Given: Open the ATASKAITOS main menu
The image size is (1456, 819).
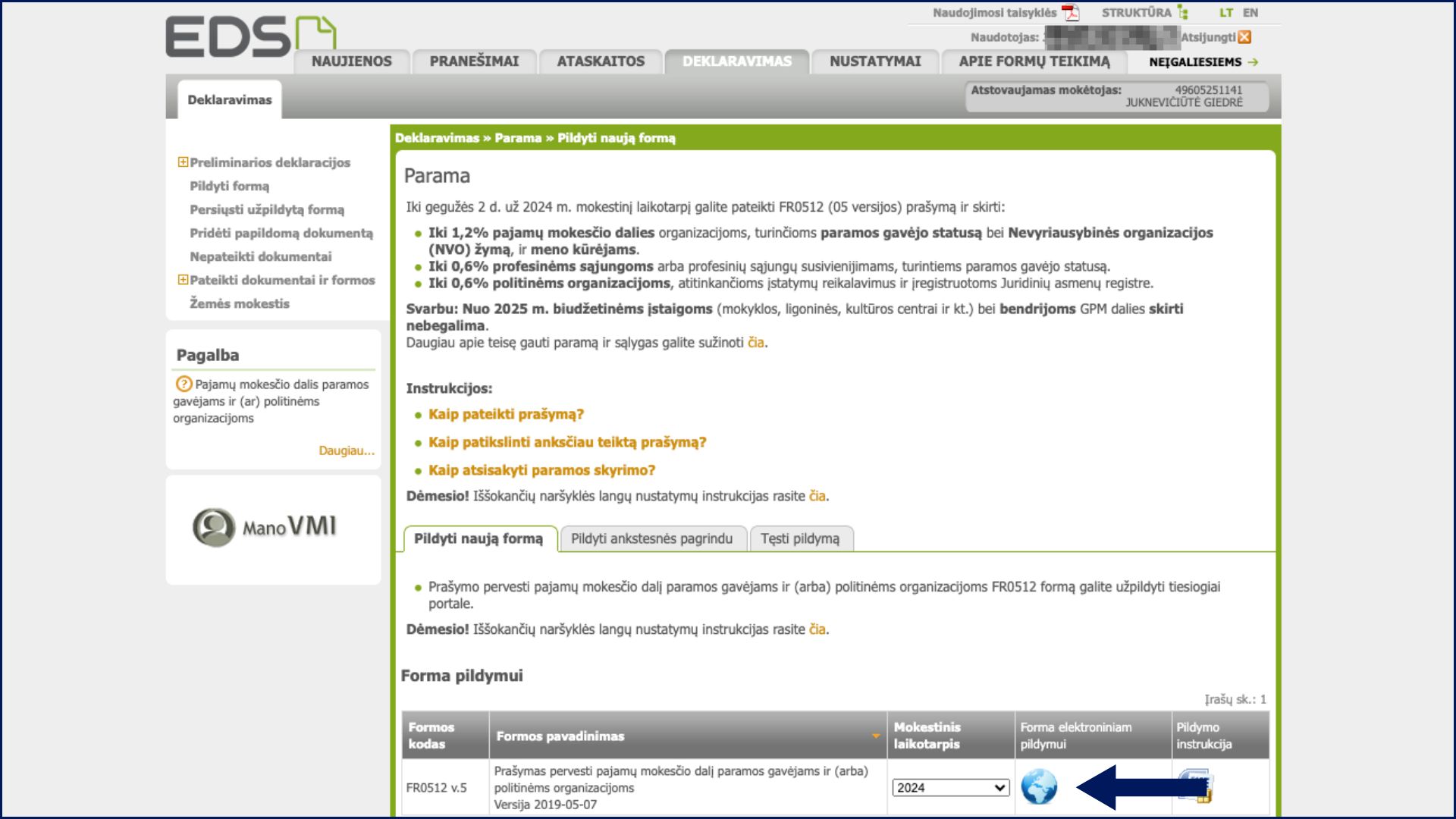Looking at the screenshot, I should pyautogui.click(x=601, y=61).
